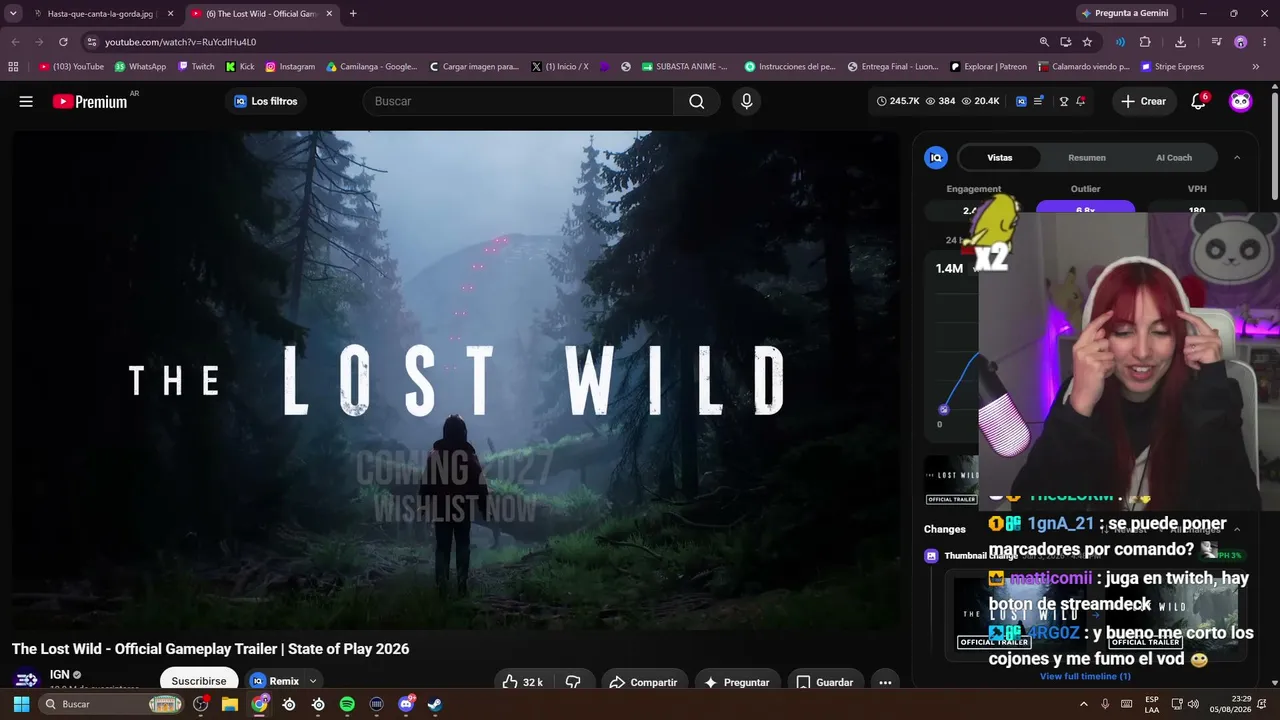Switch to the Resumen tab

click(1087, 158)
